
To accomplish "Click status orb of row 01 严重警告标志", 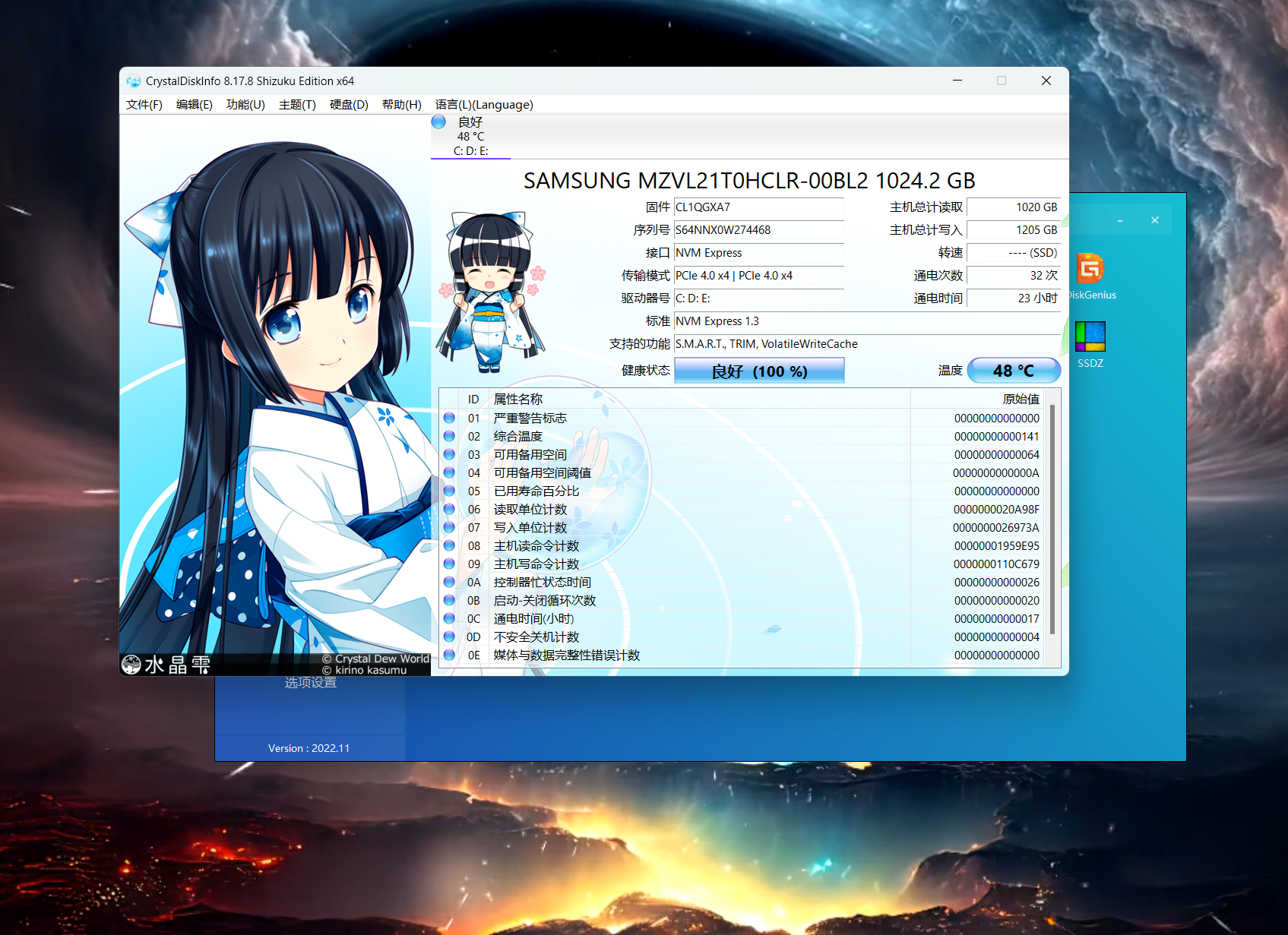I will pos(449,418).
